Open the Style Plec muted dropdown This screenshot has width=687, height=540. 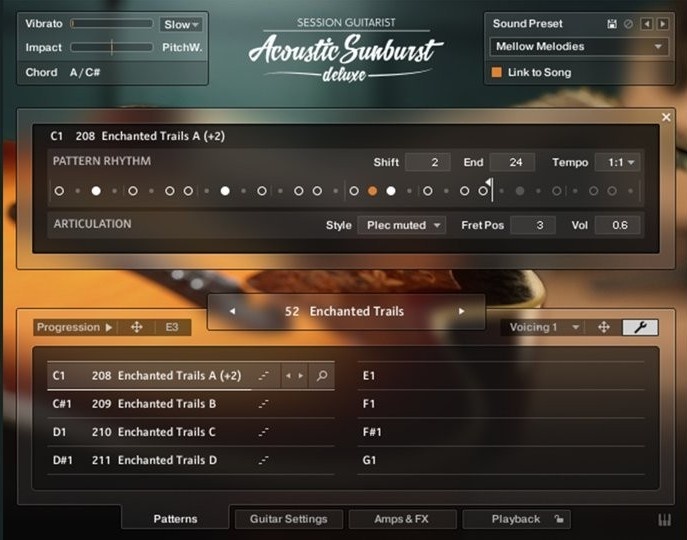click(402, 225)
